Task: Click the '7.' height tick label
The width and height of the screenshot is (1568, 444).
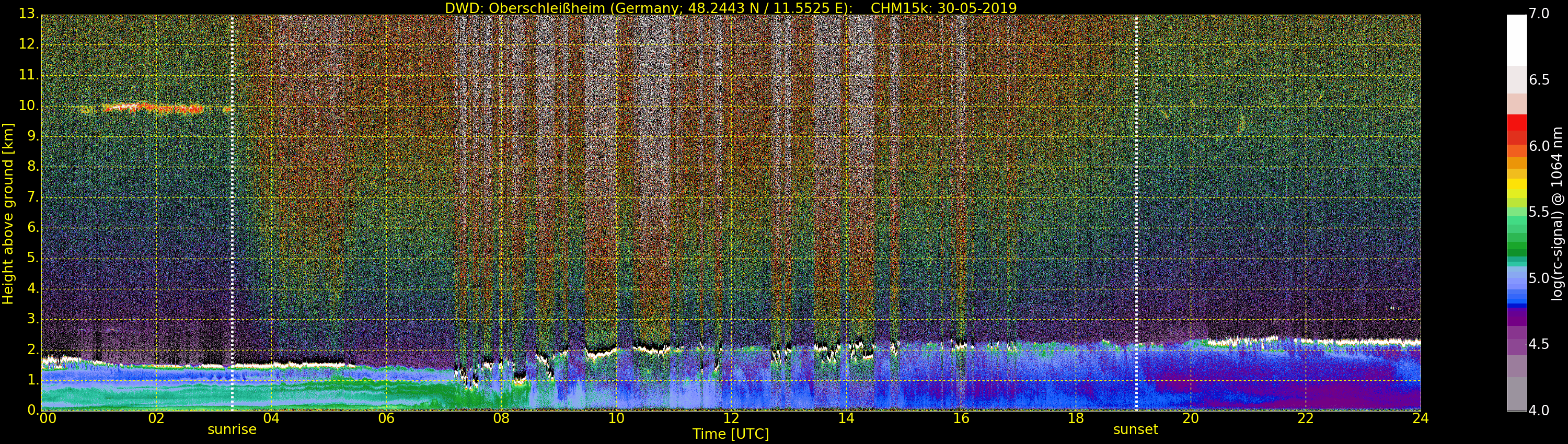Action: [33, 197]
